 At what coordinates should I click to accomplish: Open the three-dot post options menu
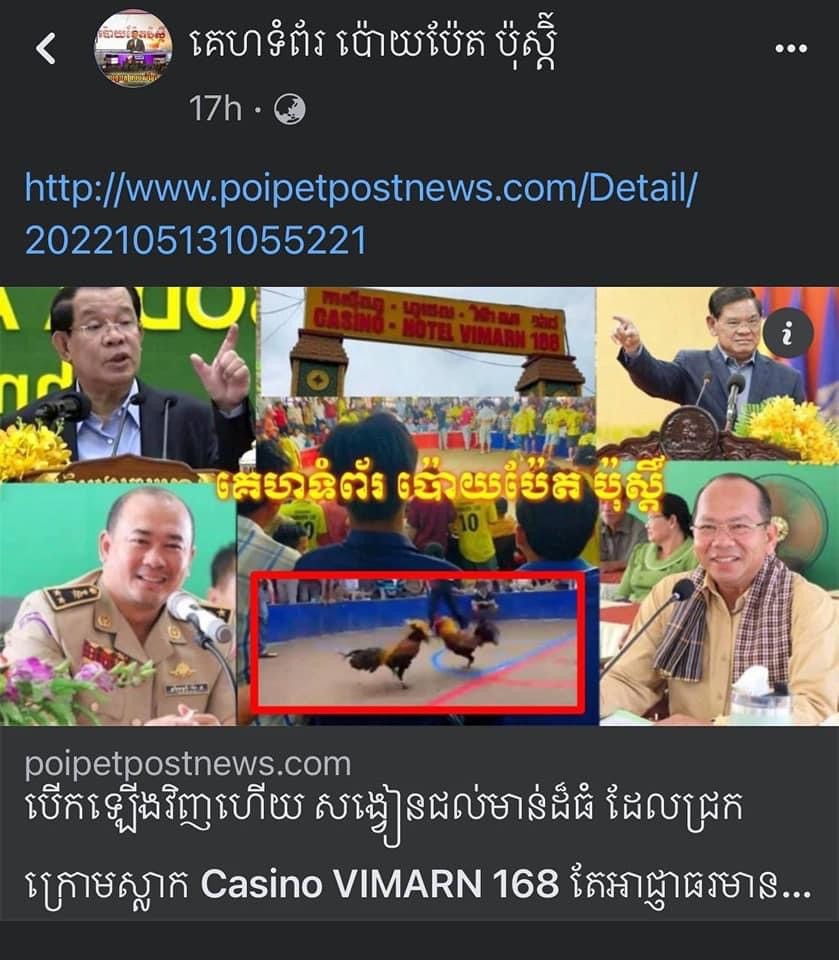tap(791, 48)
